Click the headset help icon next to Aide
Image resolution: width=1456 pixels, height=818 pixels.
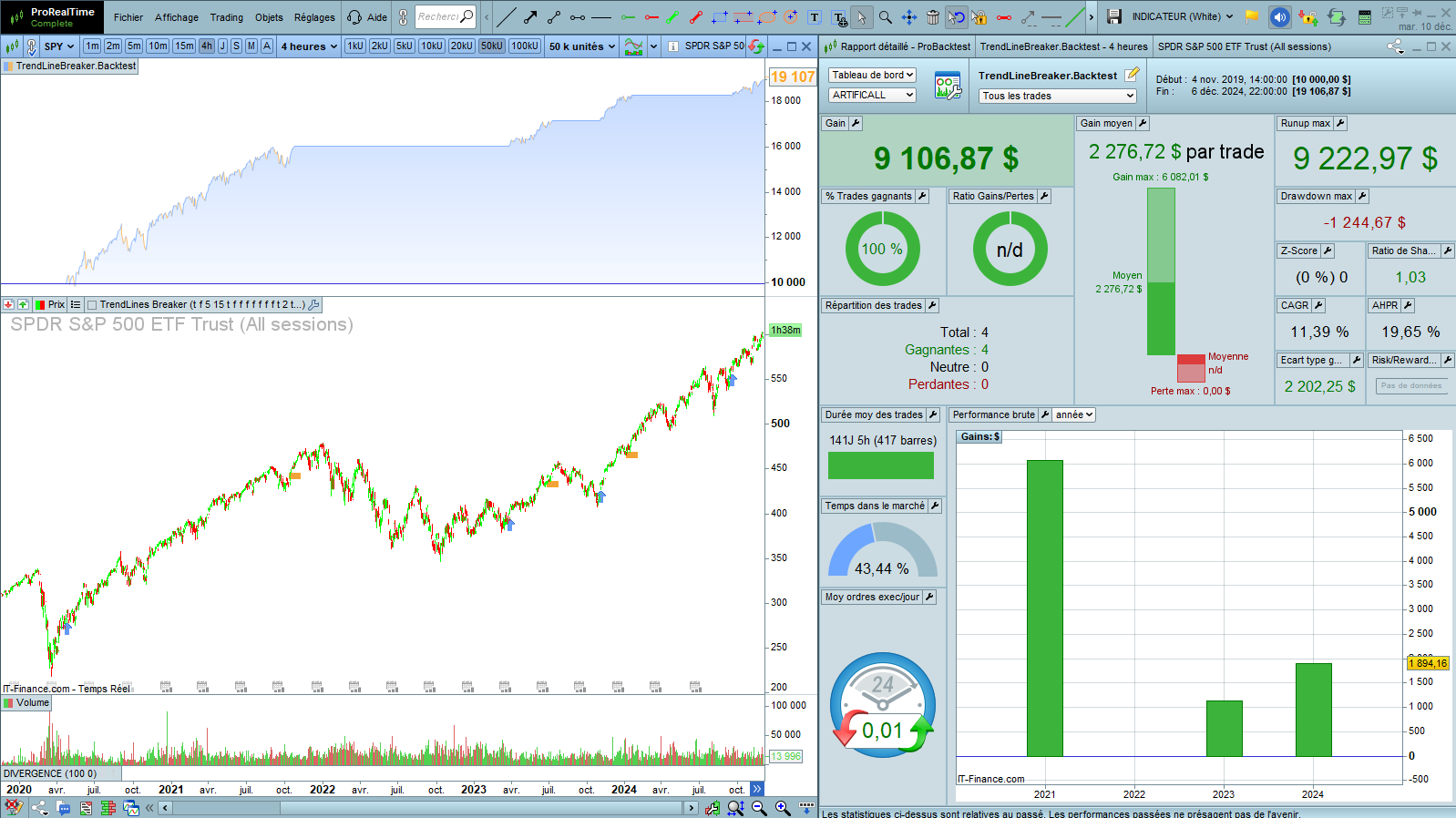354,16
